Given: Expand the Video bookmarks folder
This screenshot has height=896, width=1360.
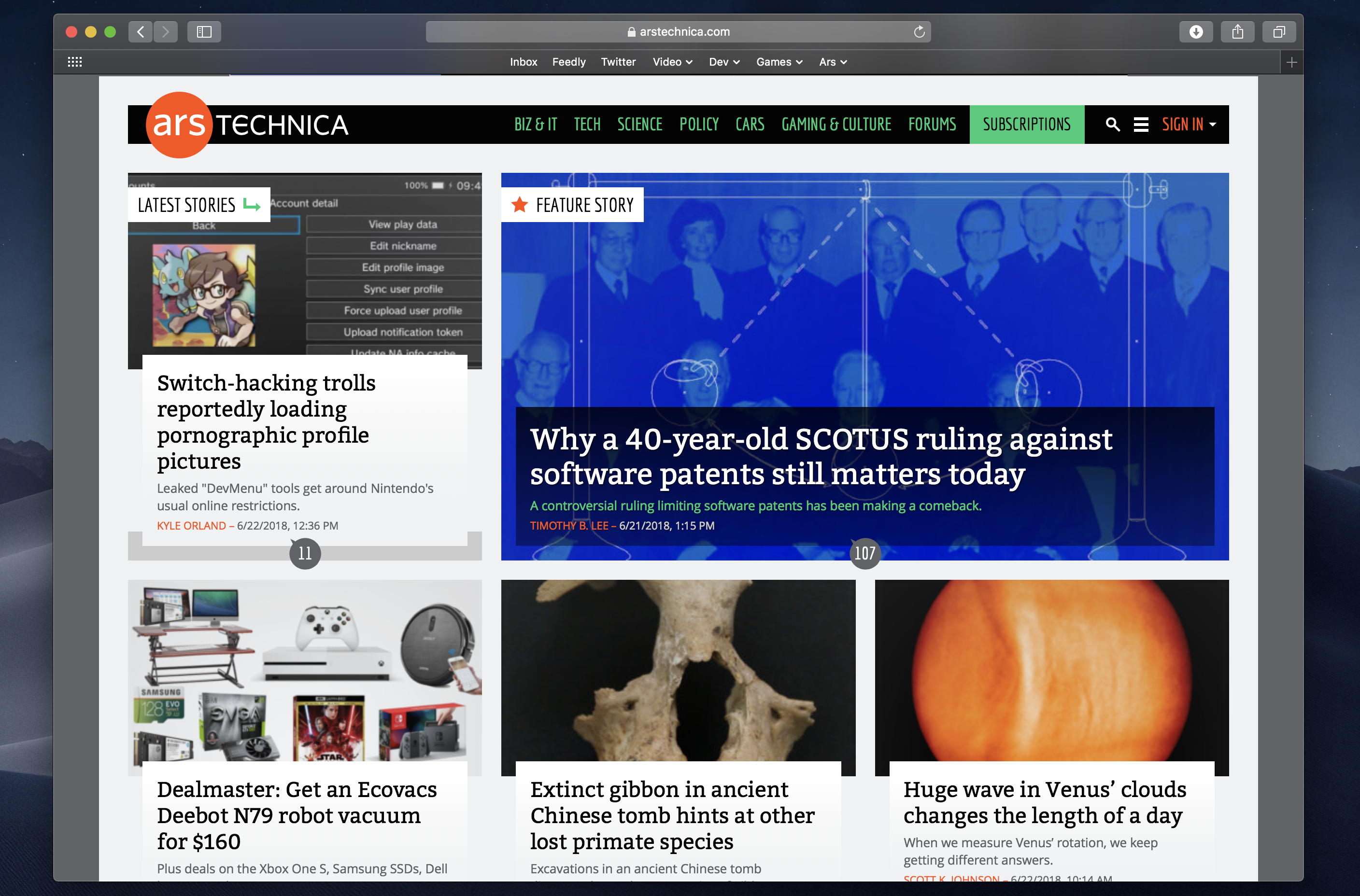Looking at the screenshot, I should tap(672, 62).
